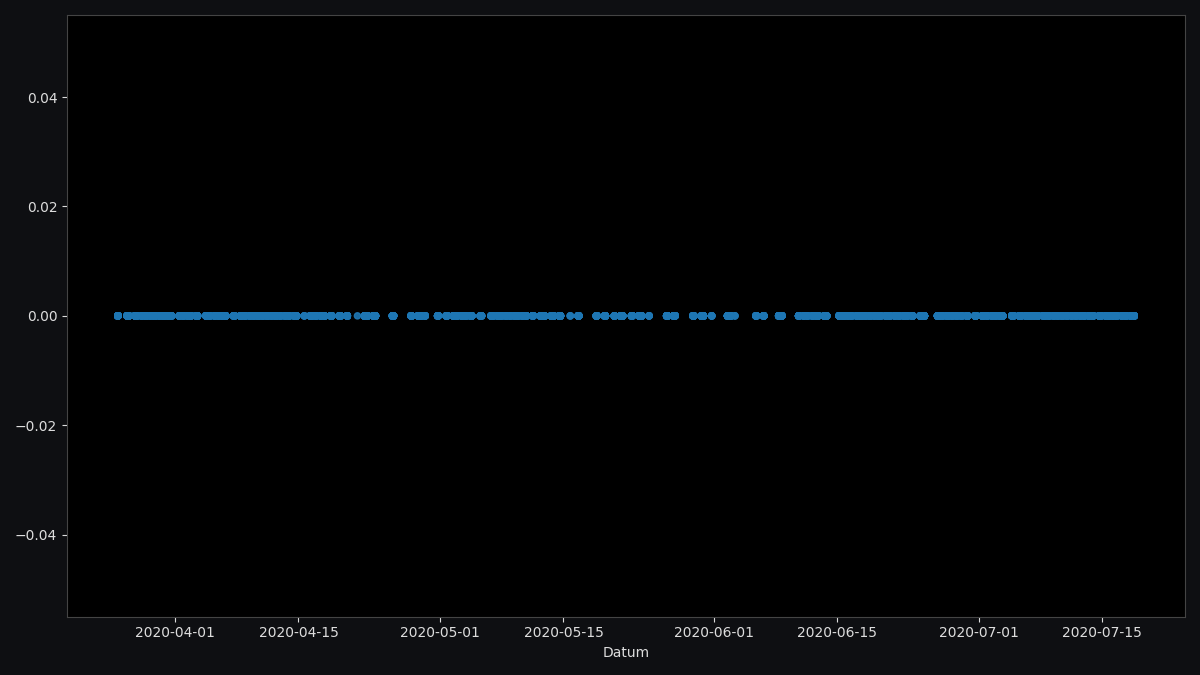Select the 2020-05-15 date tick label
Screen dimensions: 1200x675
564,632
